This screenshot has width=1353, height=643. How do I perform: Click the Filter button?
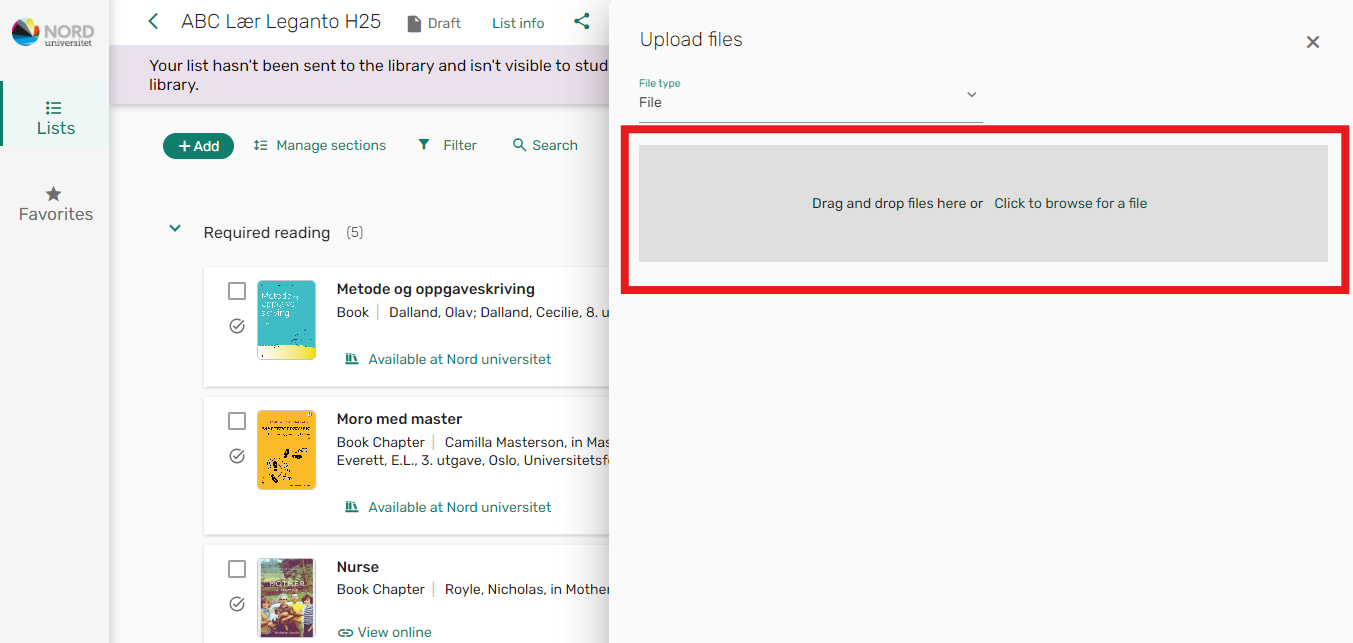coord(447,145)
